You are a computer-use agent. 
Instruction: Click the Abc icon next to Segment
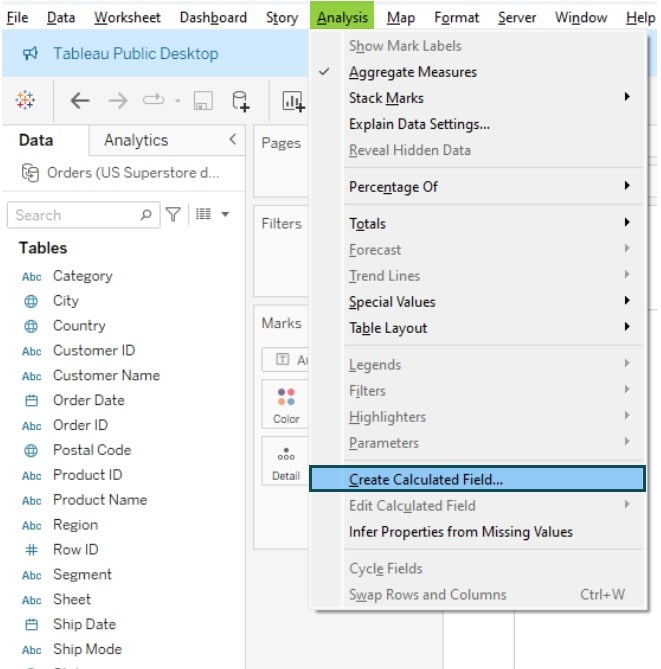(x=32, y=576)
